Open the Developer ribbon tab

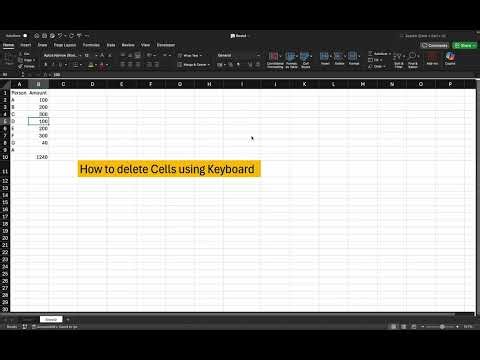(166, 45)
